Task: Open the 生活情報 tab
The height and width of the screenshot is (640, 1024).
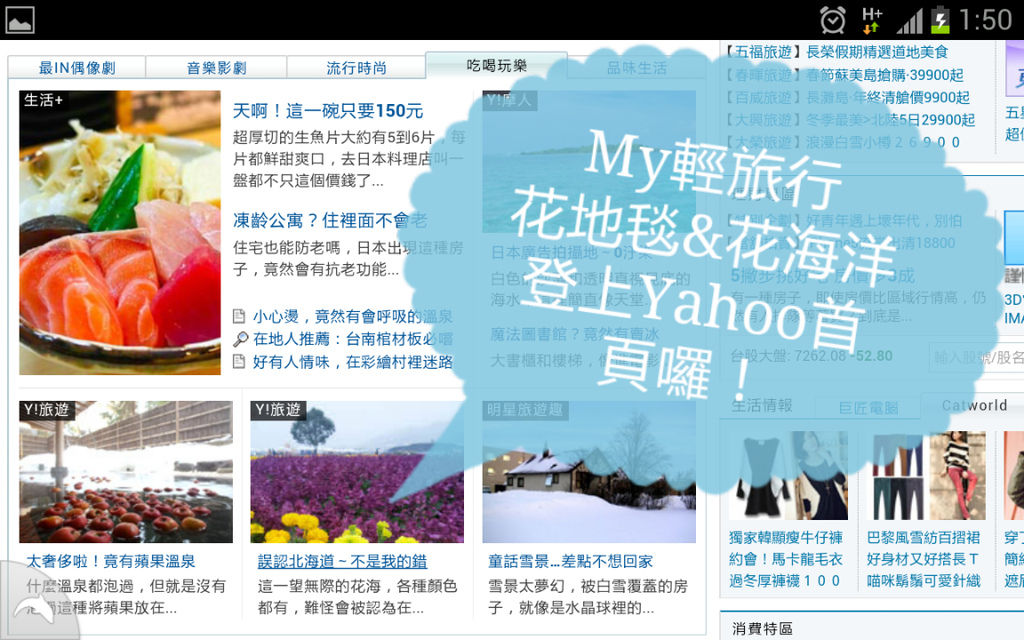Action: (x=761, y=406)
